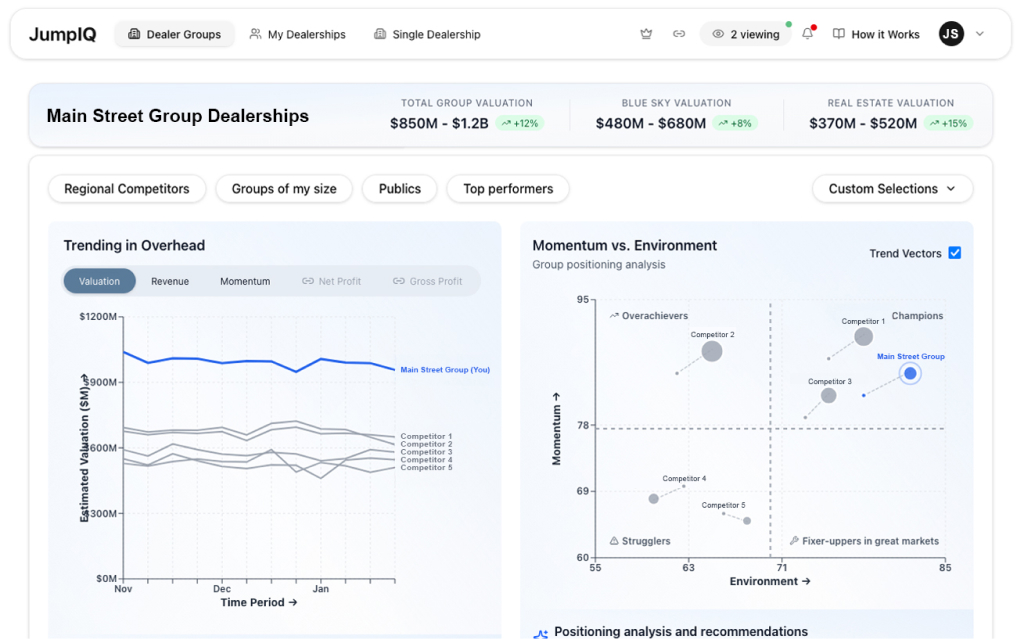Click the Competitor 2 bubble on chart

(711, 351)
